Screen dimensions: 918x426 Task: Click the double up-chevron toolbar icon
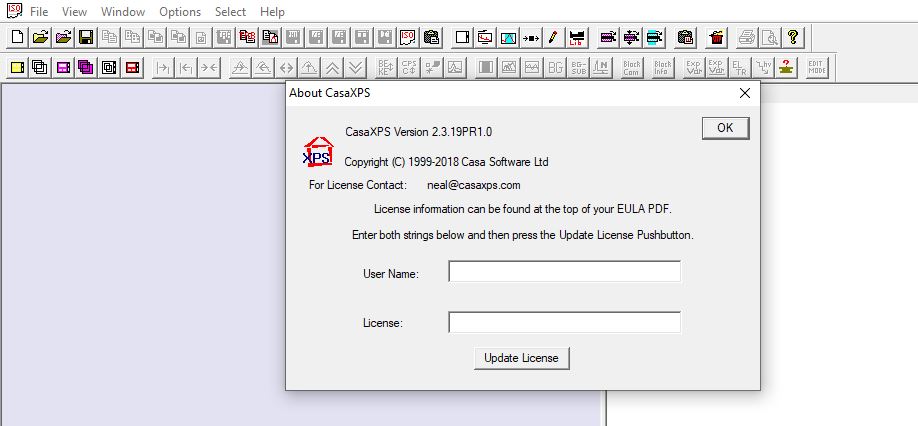point(332,67)
